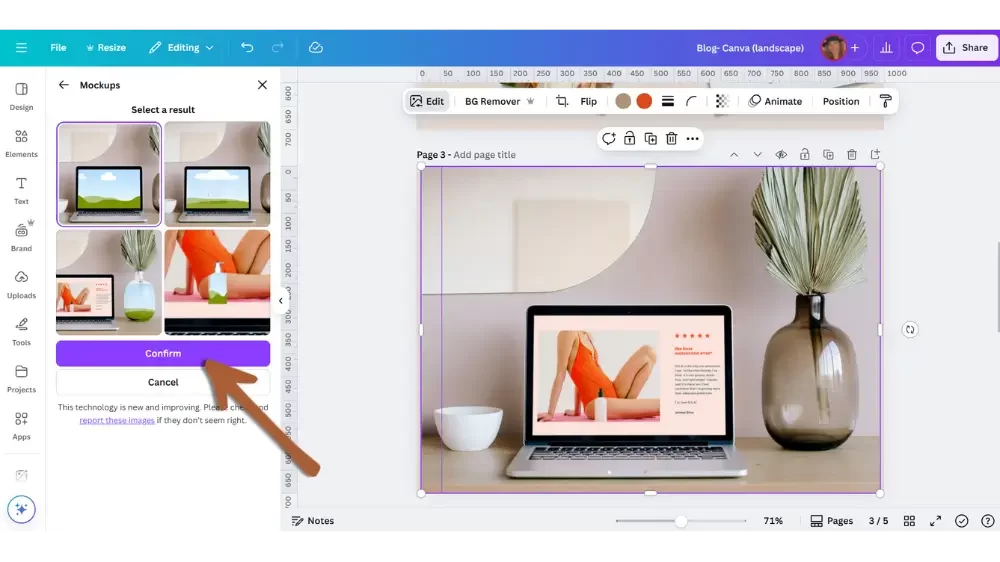Select laptop with blue vase mockup result
This screenshot has width=1000, height=562.
coord(109,283)
